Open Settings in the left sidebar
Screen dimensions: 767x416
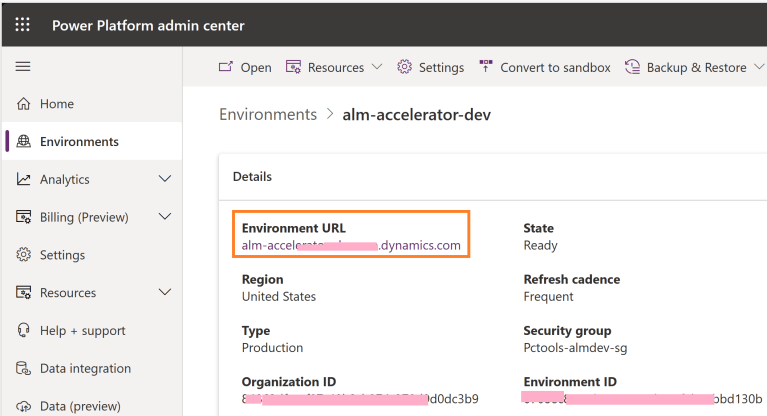click(62, 255)
